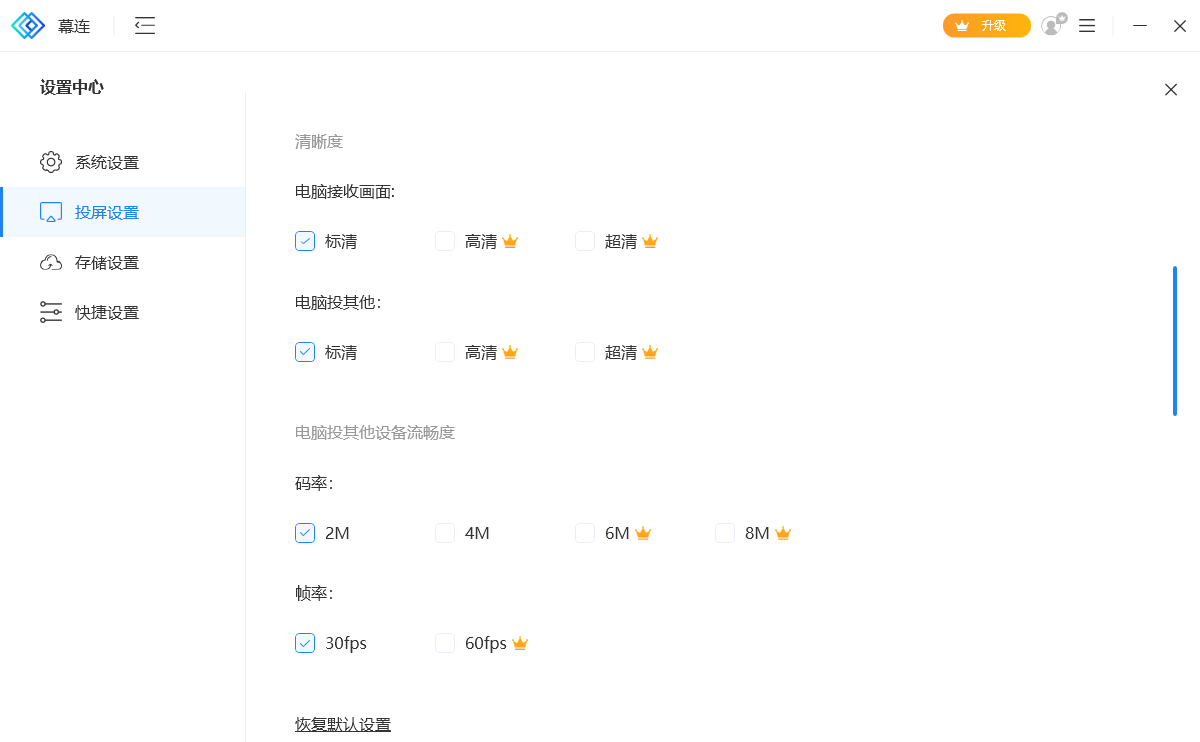Select the 6M bitrate checkbox
1200x742 pixels.
585,533
